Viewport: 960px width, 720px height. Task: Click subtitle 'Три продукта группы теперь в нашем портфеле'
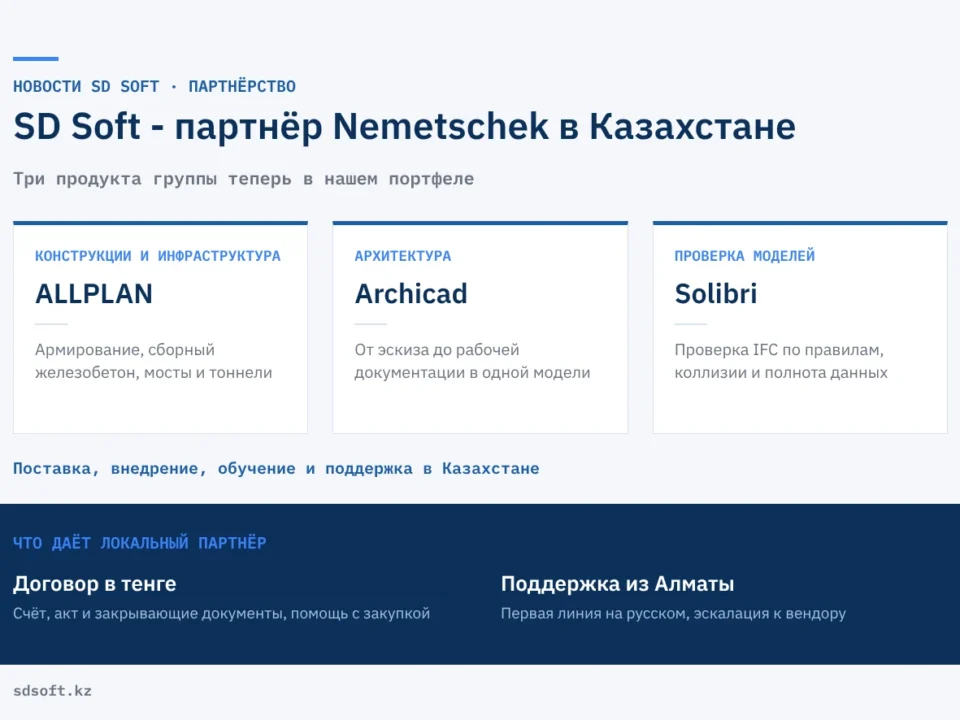(244, 179)
